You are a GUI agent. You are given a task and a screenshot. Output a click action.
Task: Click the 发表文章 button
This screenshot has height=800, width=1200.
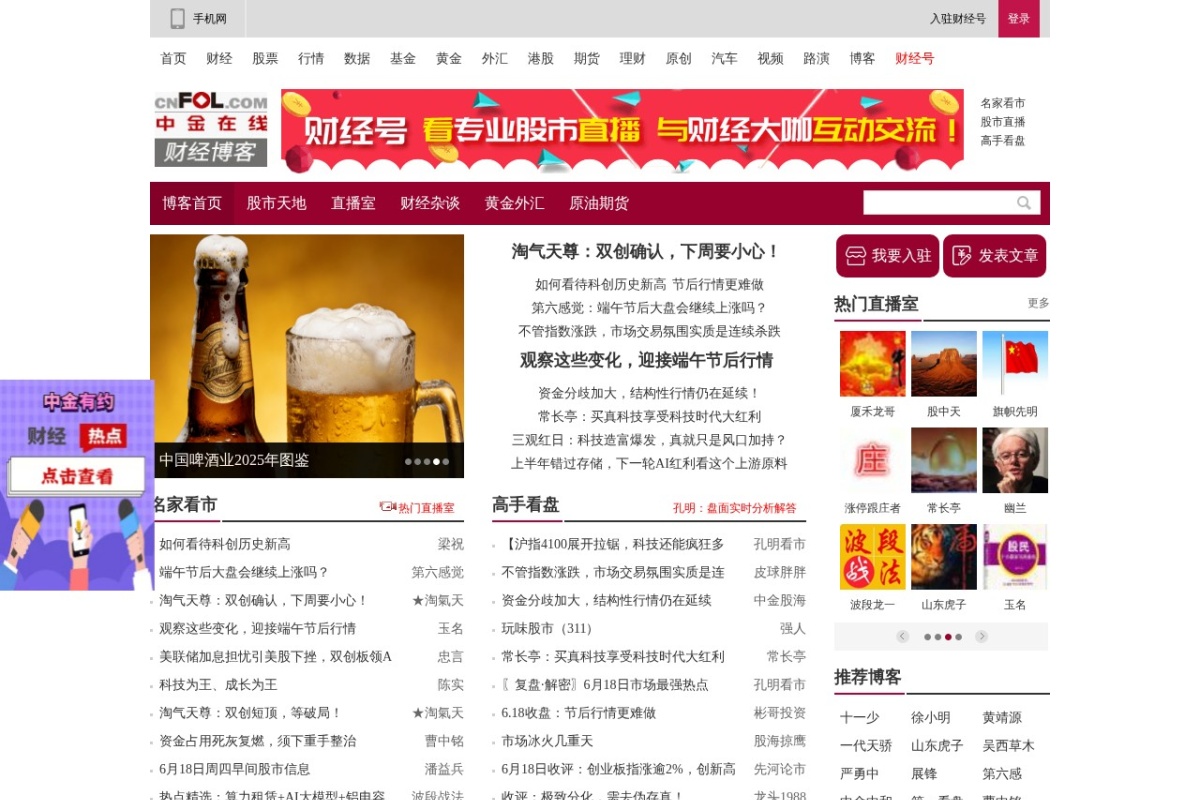click(994, 256)
